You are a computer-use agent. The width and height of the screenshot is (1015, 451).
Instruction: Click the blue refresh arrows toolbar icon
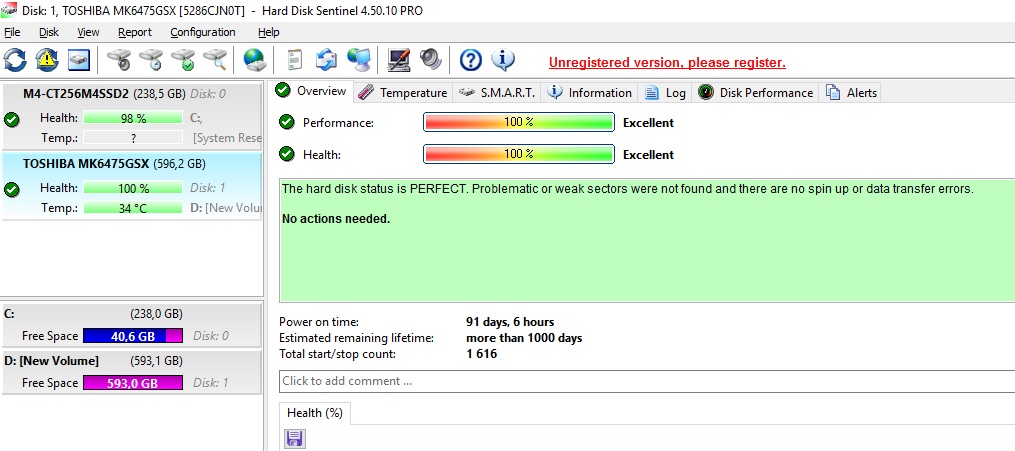pyautogui.click(x=15, y=60)
